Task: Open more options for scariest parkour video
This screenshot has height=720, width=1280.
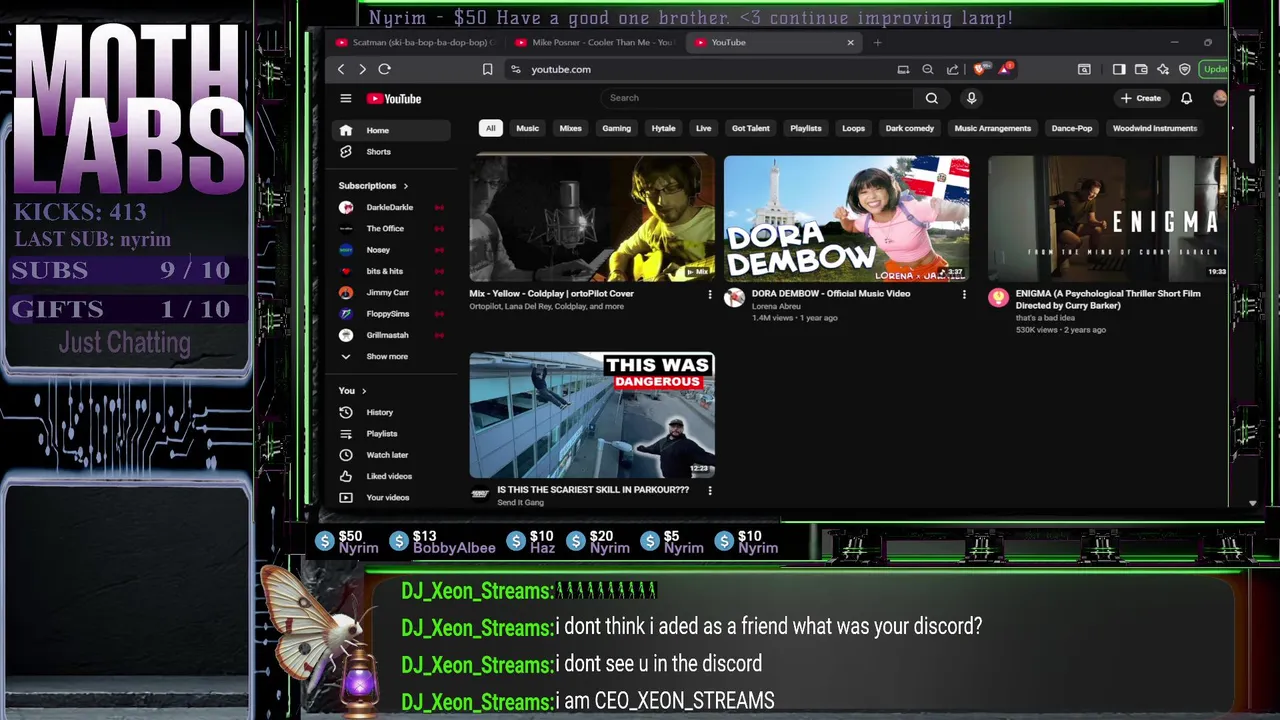Action: coord(710,490)
